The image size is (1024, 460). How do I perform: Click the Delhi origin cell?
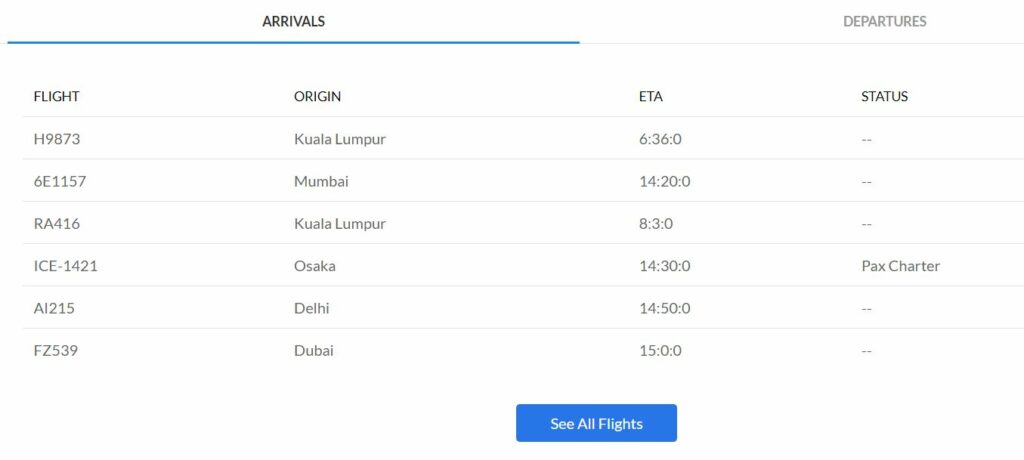click(x=312, y=308)
